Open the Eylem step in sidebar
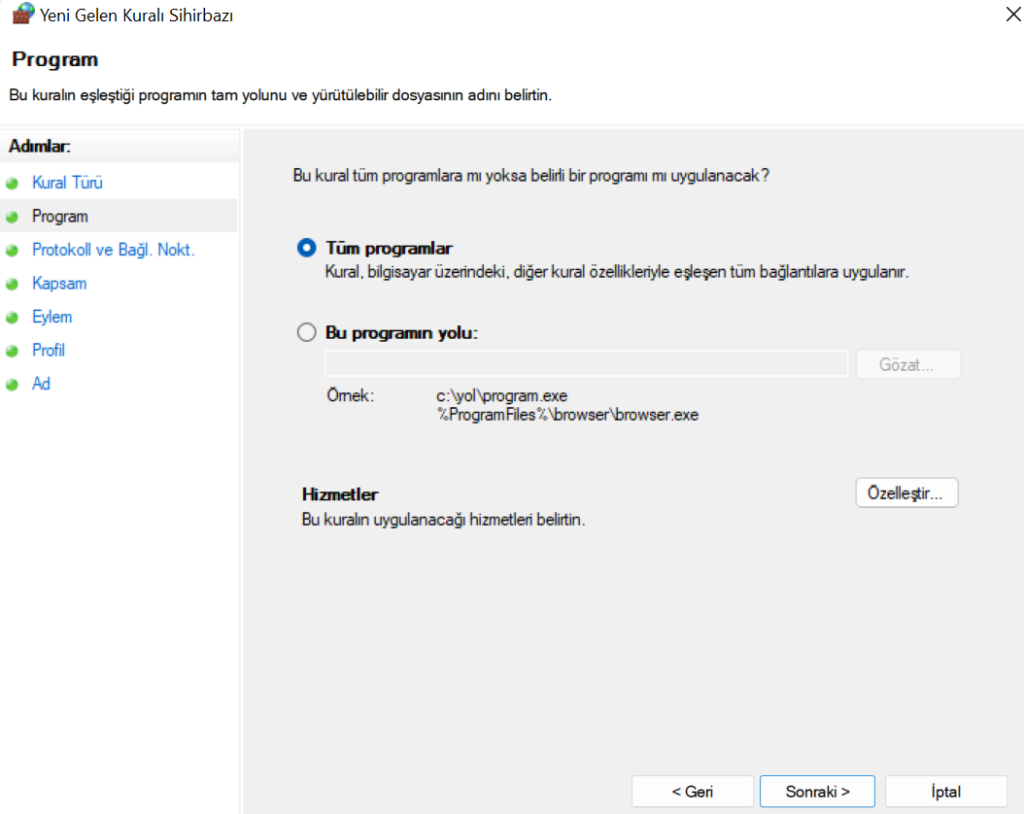The image size is (1024, 814). (x=52, y=317)
